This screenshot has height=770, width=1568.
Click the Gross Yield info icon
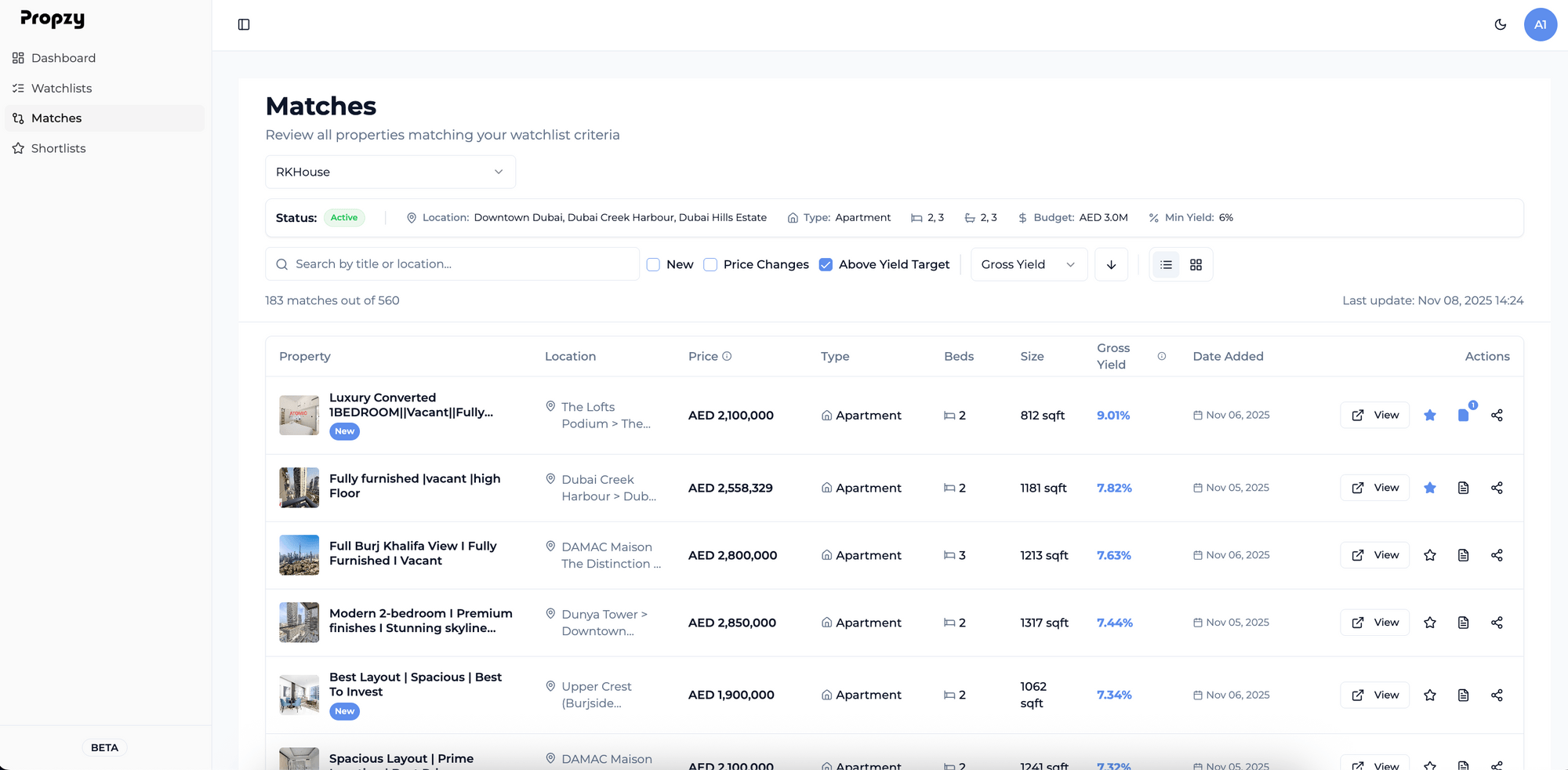pos(1161,356)
